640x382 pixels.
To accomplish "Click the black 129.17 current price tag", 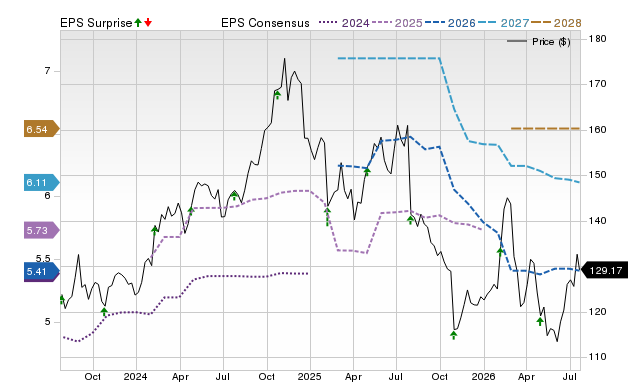I will coord(604,271).
